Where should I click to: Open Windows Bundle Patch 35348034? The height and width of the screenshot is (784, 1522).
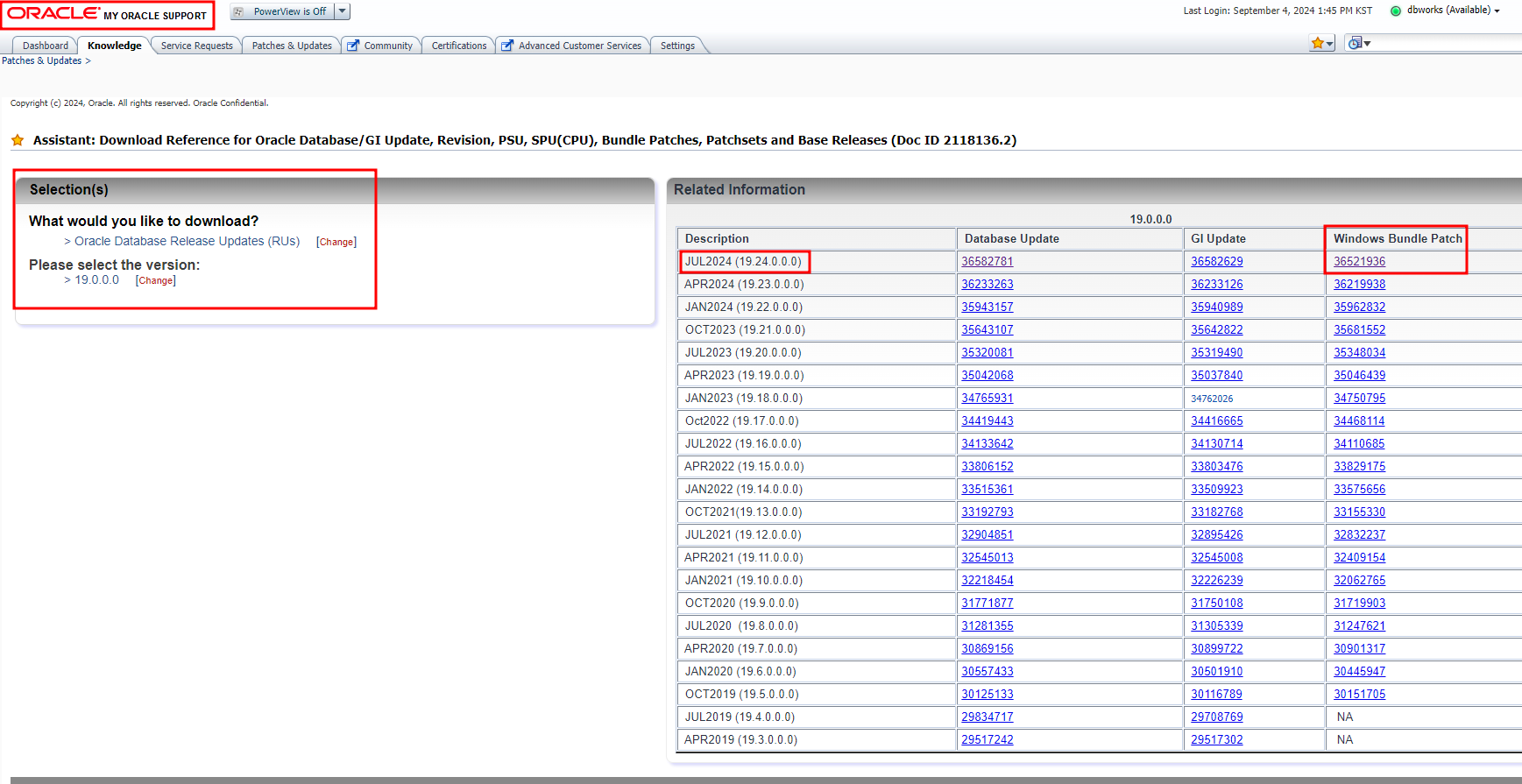[x=1359, y=353]
